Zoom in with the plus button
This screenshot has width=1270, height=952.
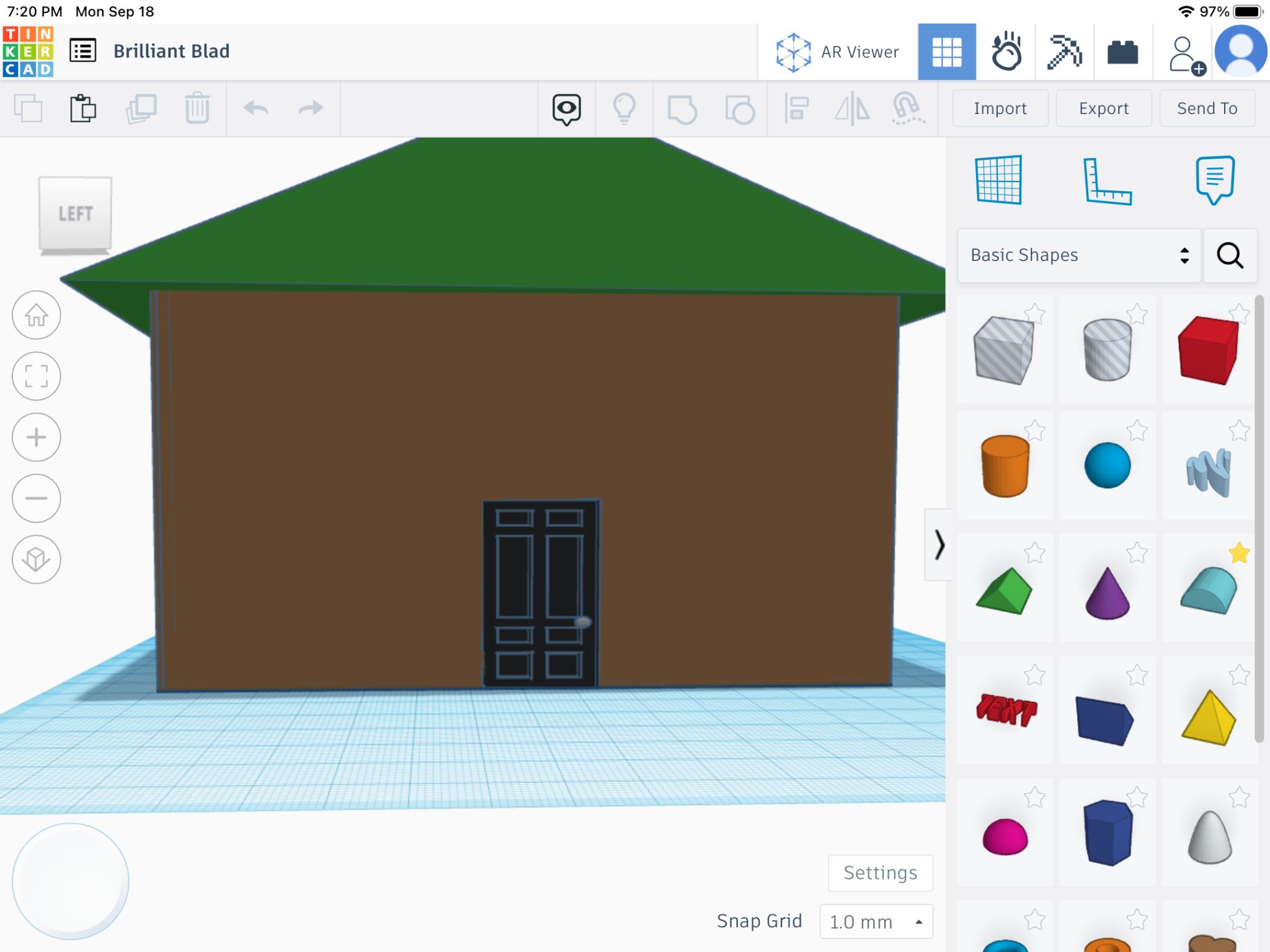click(x=37, y=437)
